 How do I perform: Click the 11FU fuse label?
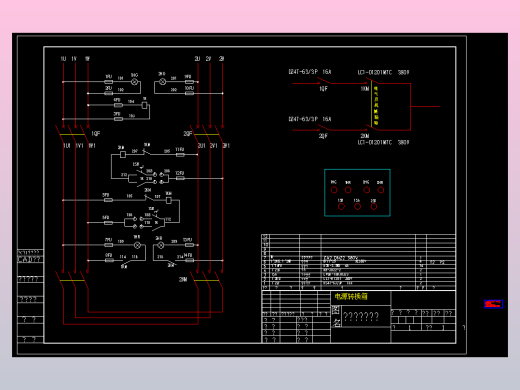(180, 150)
